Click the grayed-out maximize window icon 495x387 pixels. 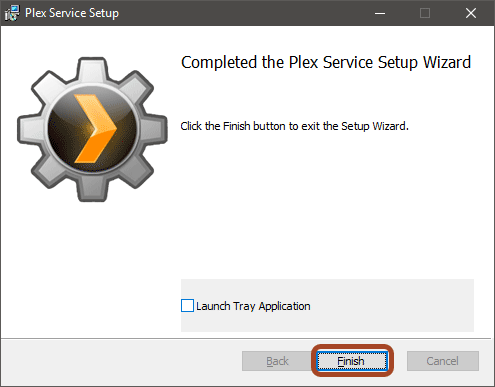(425, 13)
